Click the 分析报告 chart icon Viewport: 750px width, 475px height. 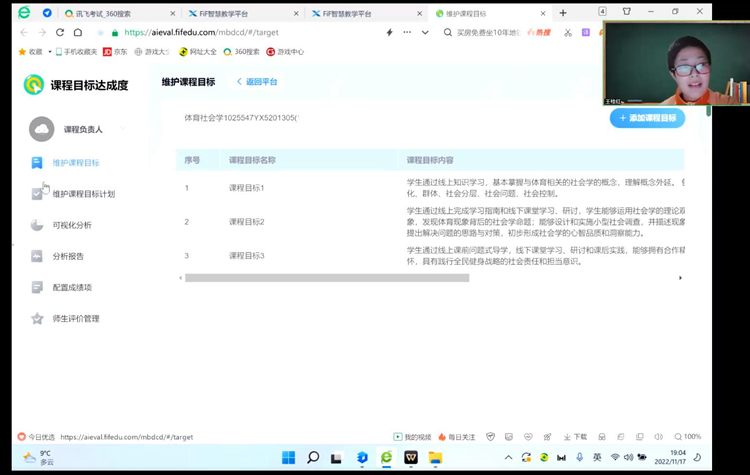37,256
